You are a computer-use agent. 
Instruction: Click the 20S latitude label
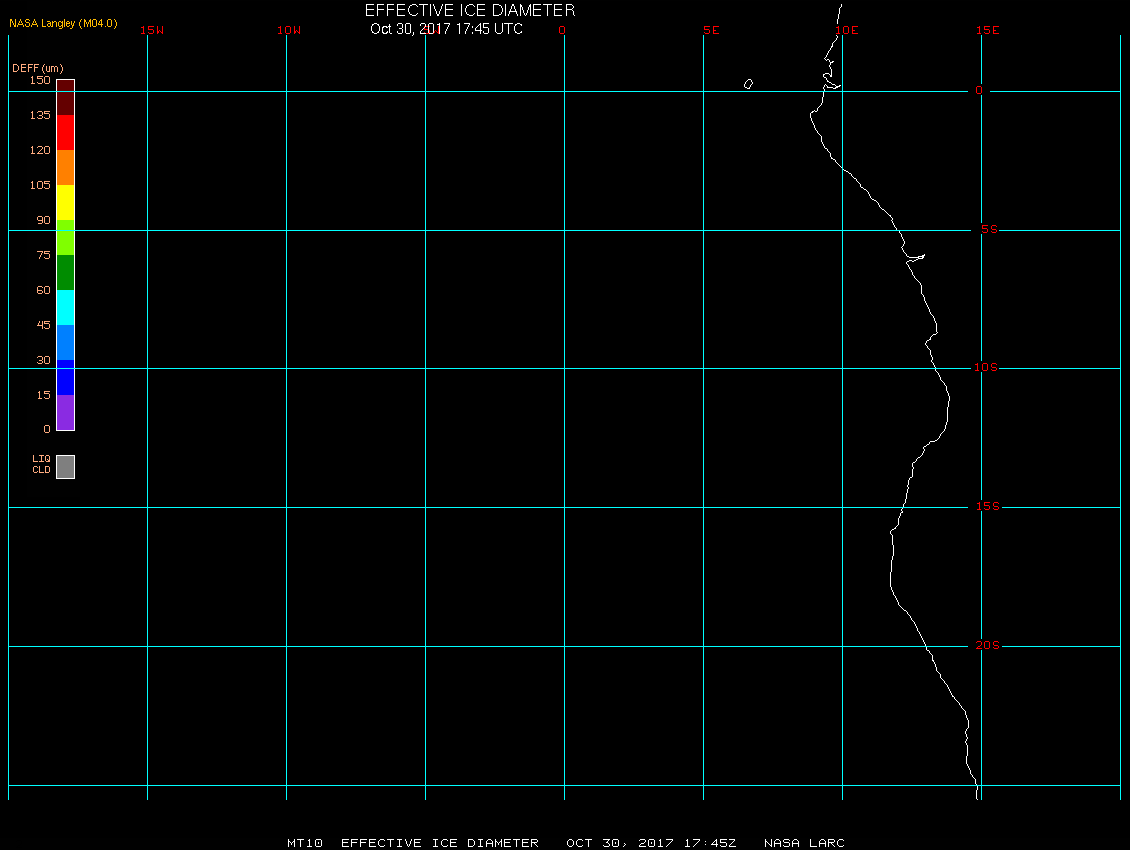point(987,645)
